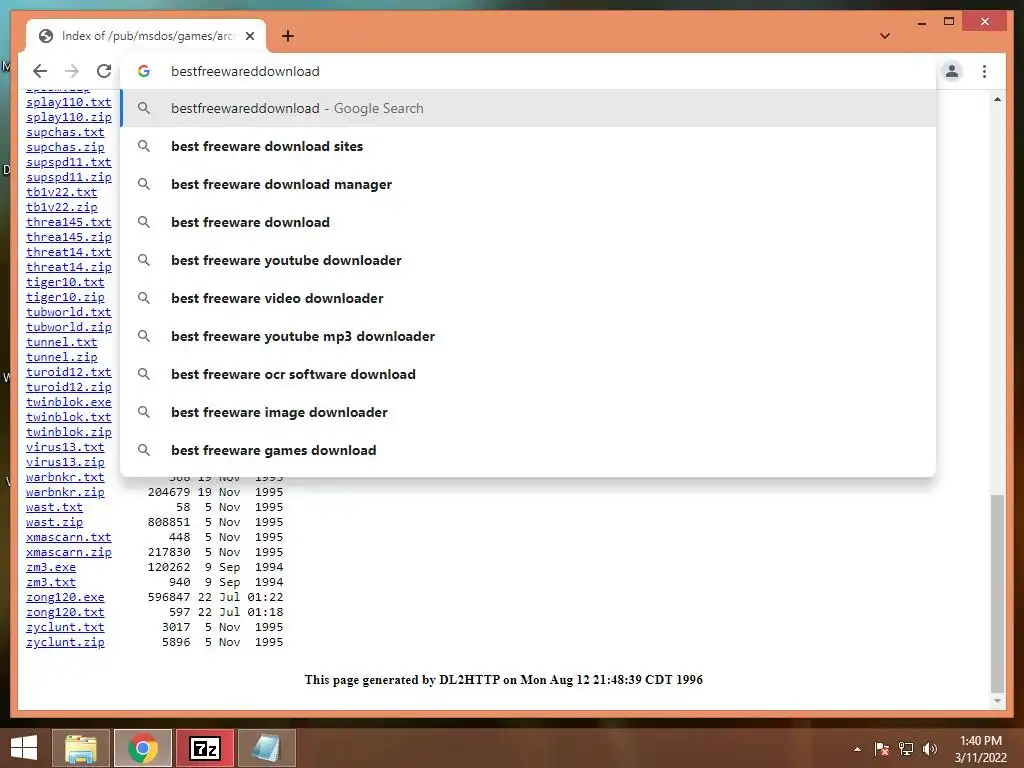Click search icon beside best freeware download sites
Screen dimensions: 1024x768
click(144, 146)
